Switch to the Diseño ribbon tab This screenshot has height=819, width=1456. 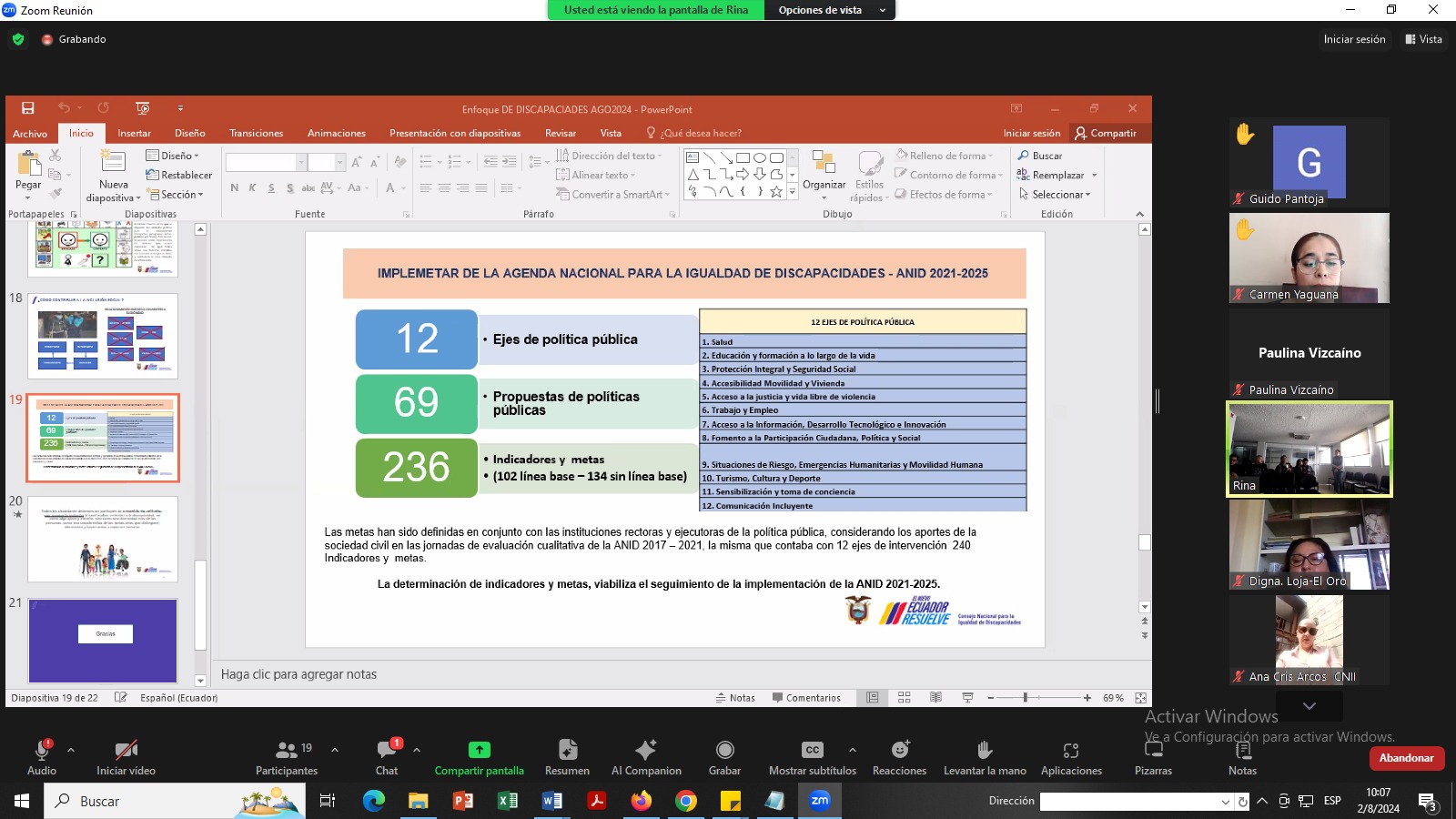tap(190, 133)
